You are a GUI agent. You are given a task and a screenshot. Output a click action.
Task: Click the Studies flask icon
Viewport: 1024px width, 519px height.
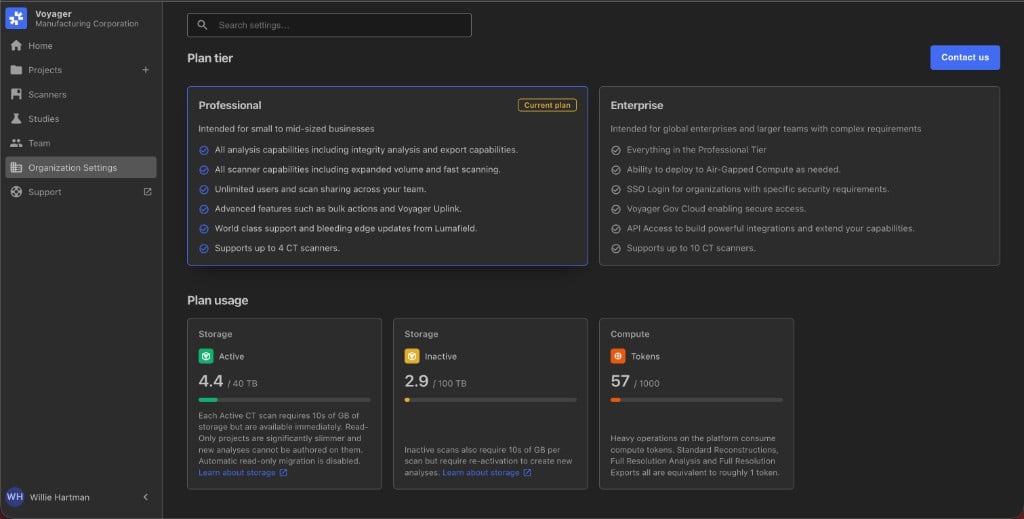coord(16,118)
